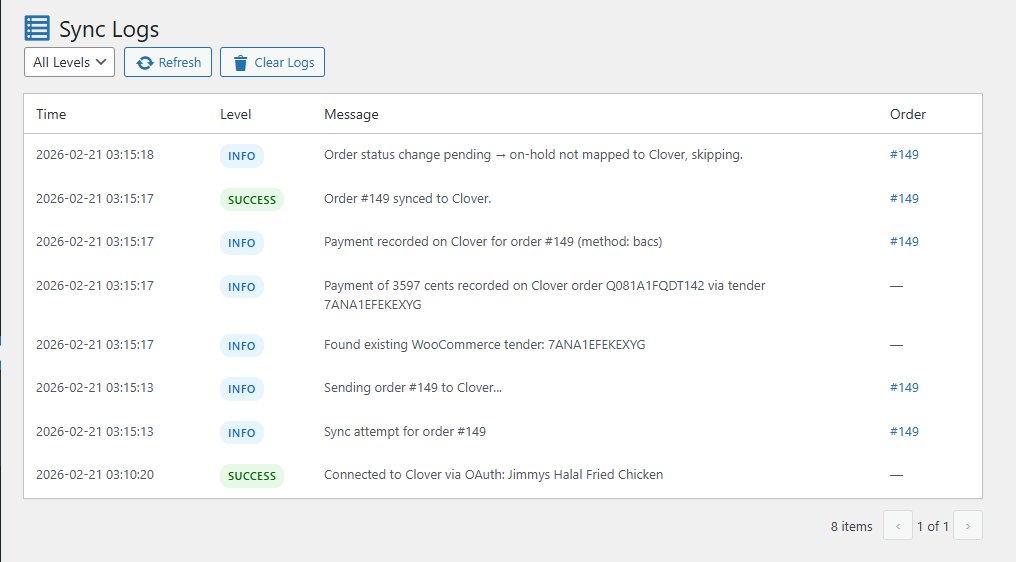The width and height of the screenshot is (1016, 562).
Task: Click the Refresh button label
Action: pyautogui.click(x=179, y=62)
